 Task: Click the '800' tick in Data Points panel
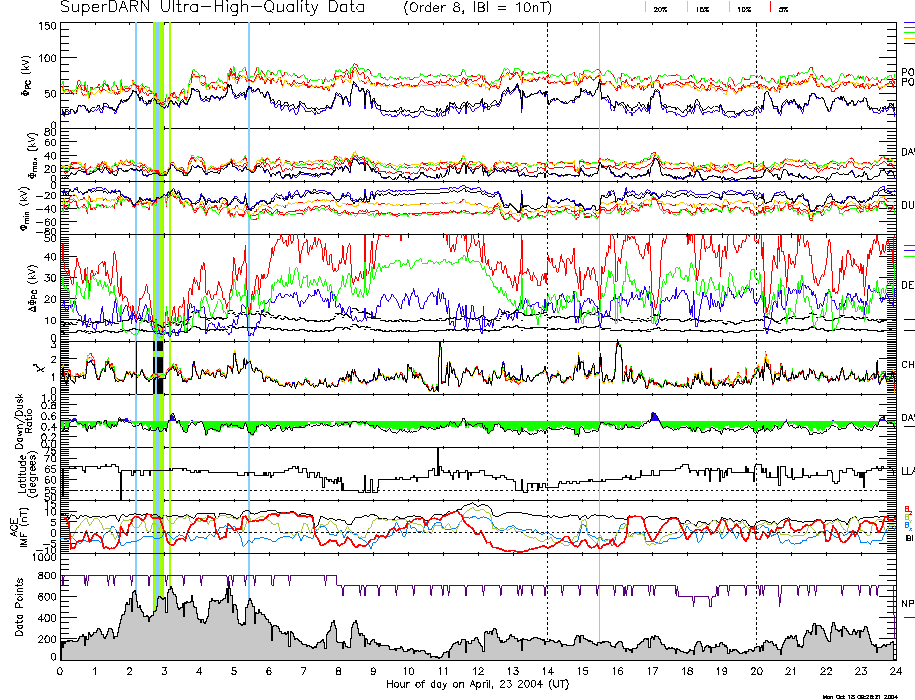pos(48,576)
